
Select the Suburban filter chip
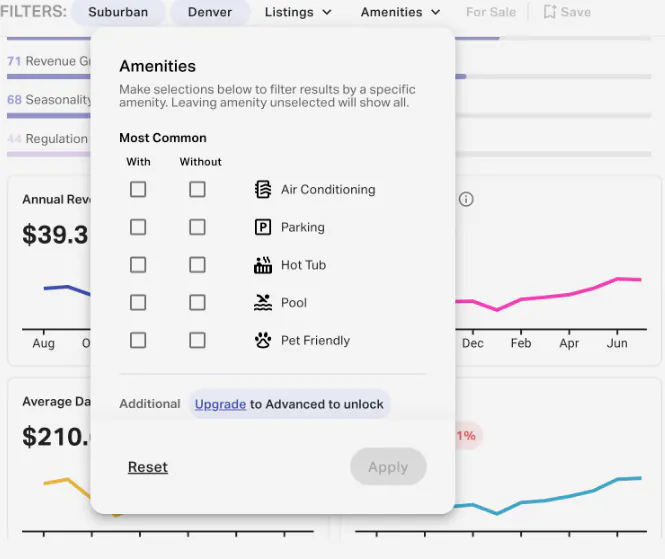(x=118, y=12)
